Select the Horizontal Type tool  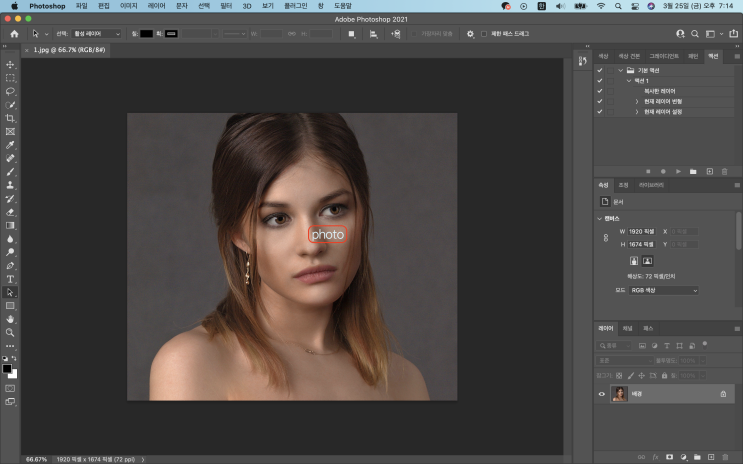tap(10, 279)
